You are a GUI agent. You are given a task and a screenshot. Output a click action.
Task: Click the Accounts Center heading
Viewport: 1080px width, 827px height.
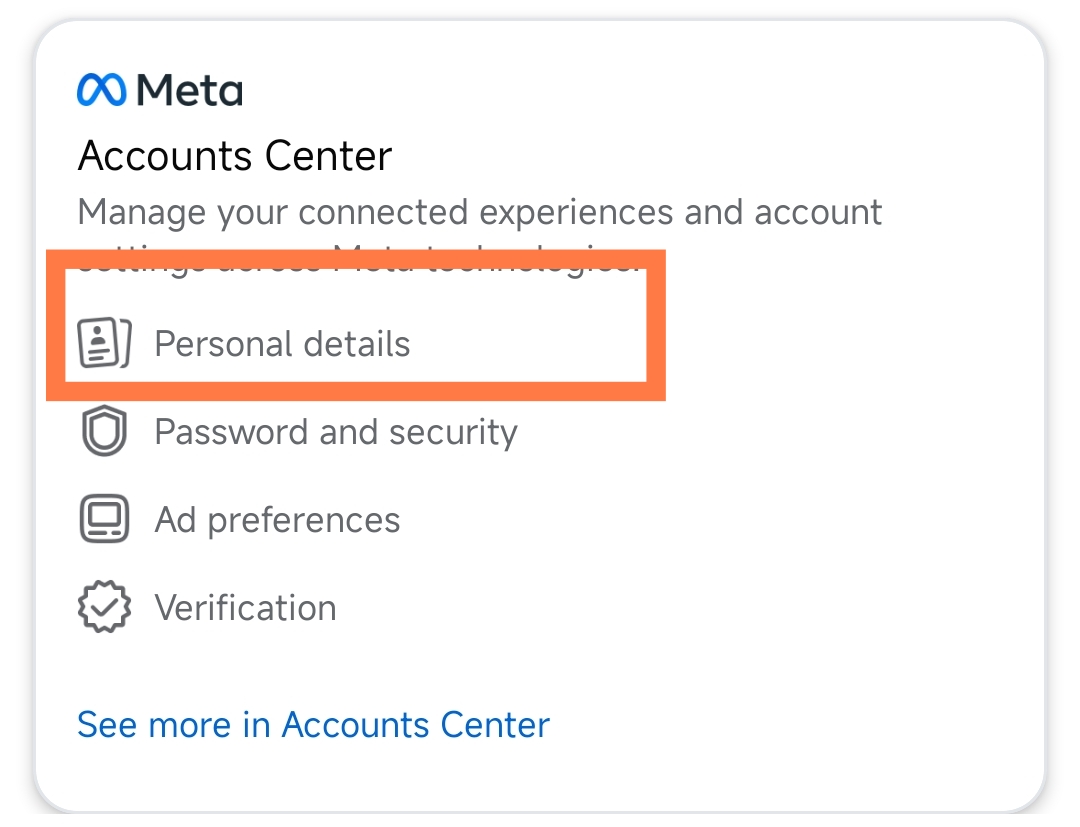pos(235,156)
